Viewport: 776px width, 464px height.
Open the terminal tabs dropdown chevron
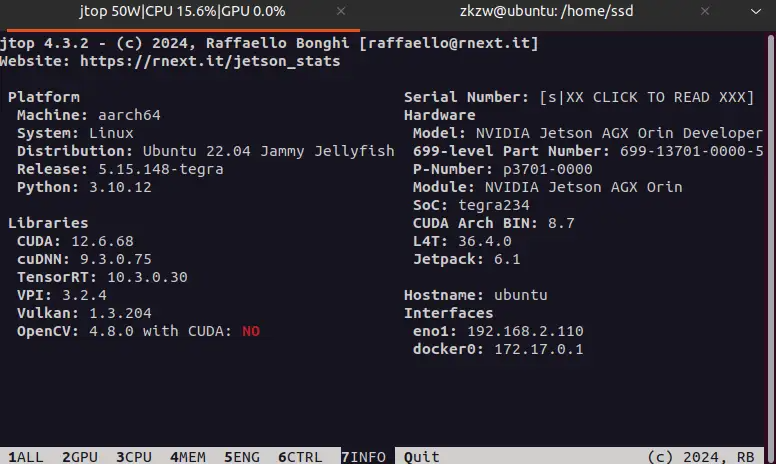[756, 11]
